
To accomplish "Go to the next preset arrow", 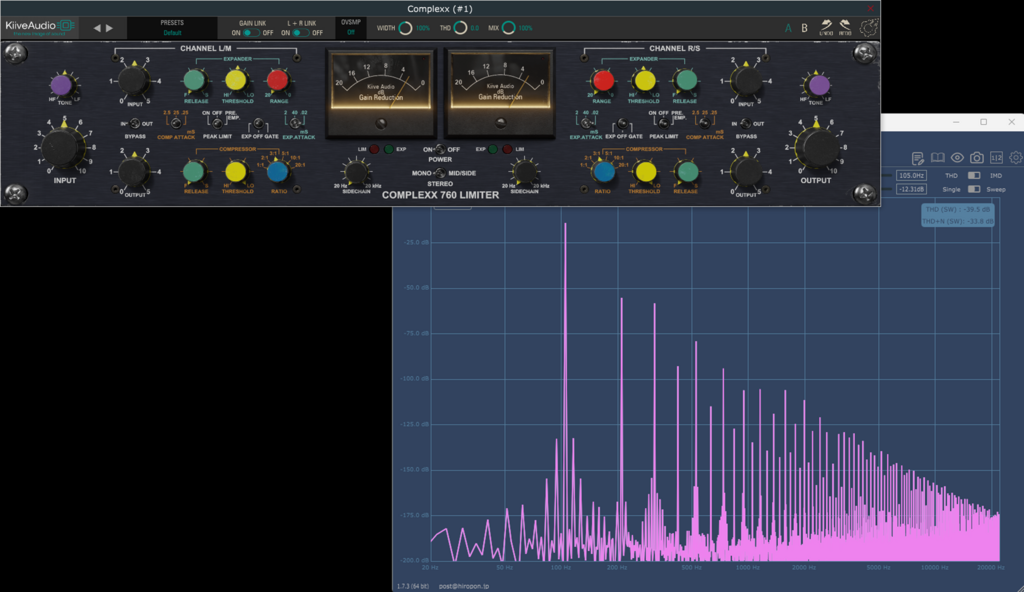I will (109, 28).
